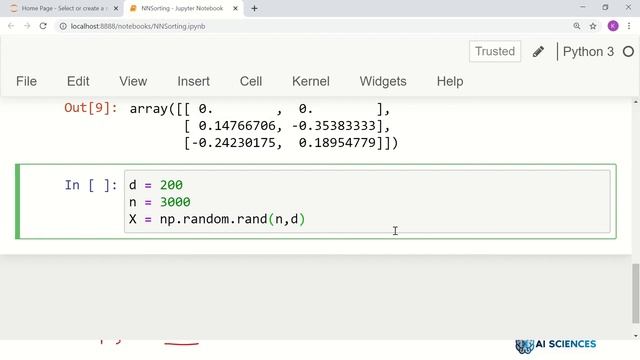Click the line n = 3000
Image resolution: width=640 pixels, height=360 pixels.
tap(160, 202)
